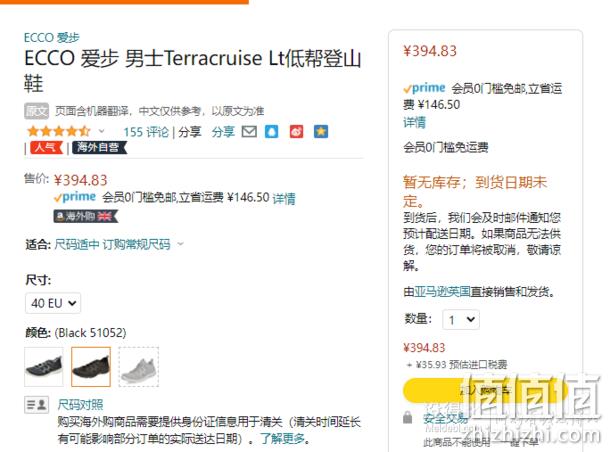The image size is (610, 452).
Task: Select the dark blue shoe thumbnail
Action: (x=44, y=367)
